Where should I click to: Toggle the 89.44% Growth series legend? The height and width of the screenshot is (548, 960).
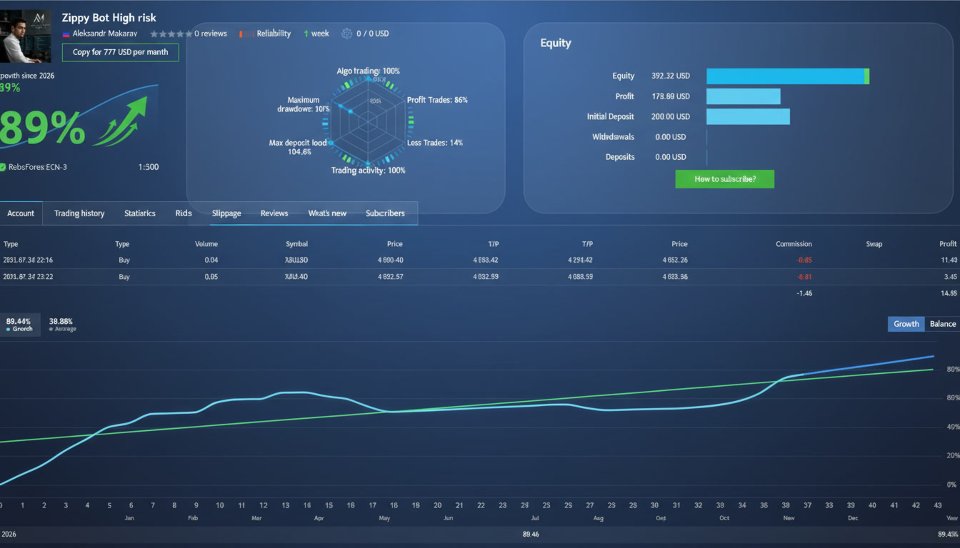point(19,325)
